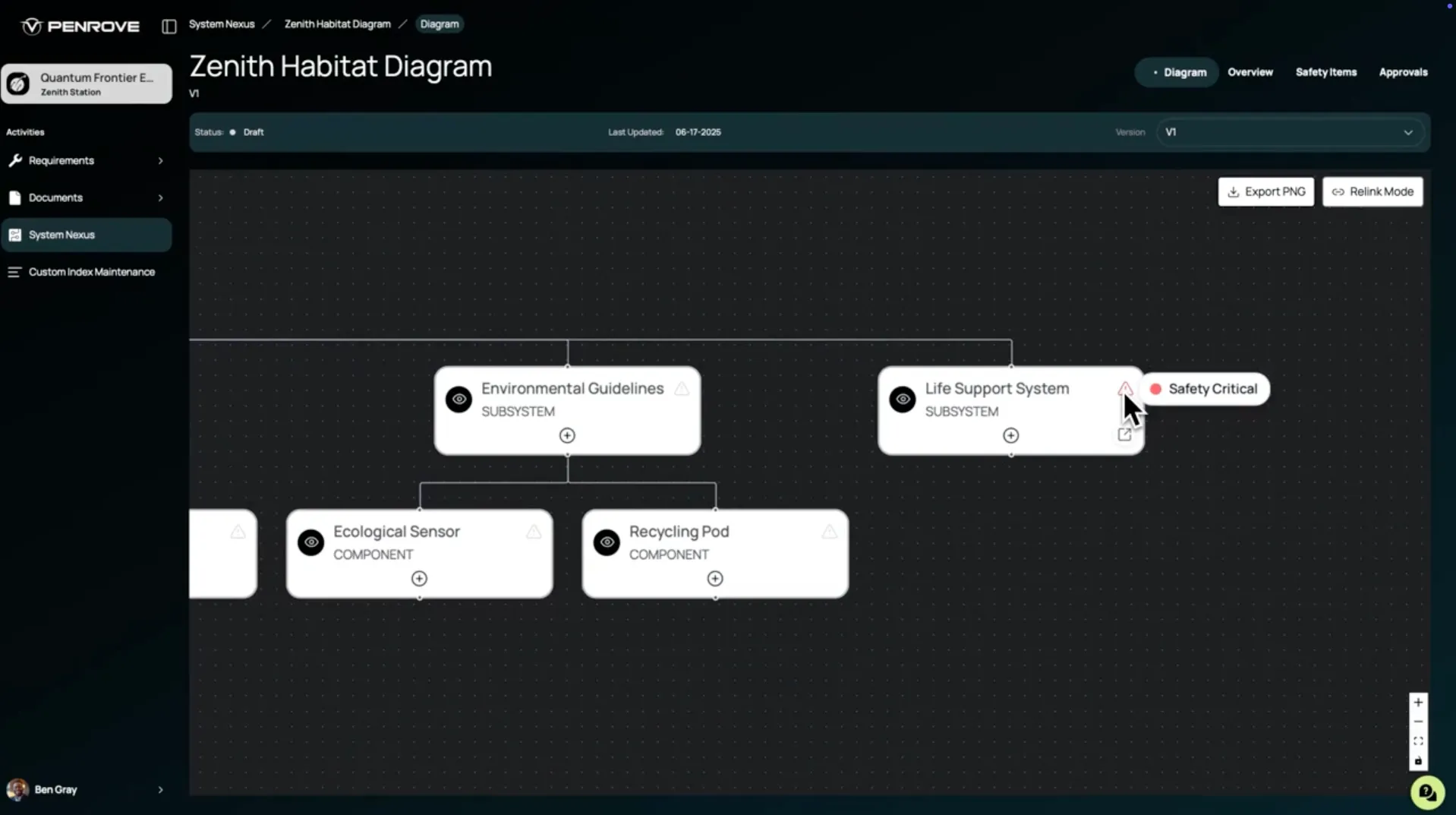Switch to the Diagram tab
The image size is (1456, 815).
1177,72
